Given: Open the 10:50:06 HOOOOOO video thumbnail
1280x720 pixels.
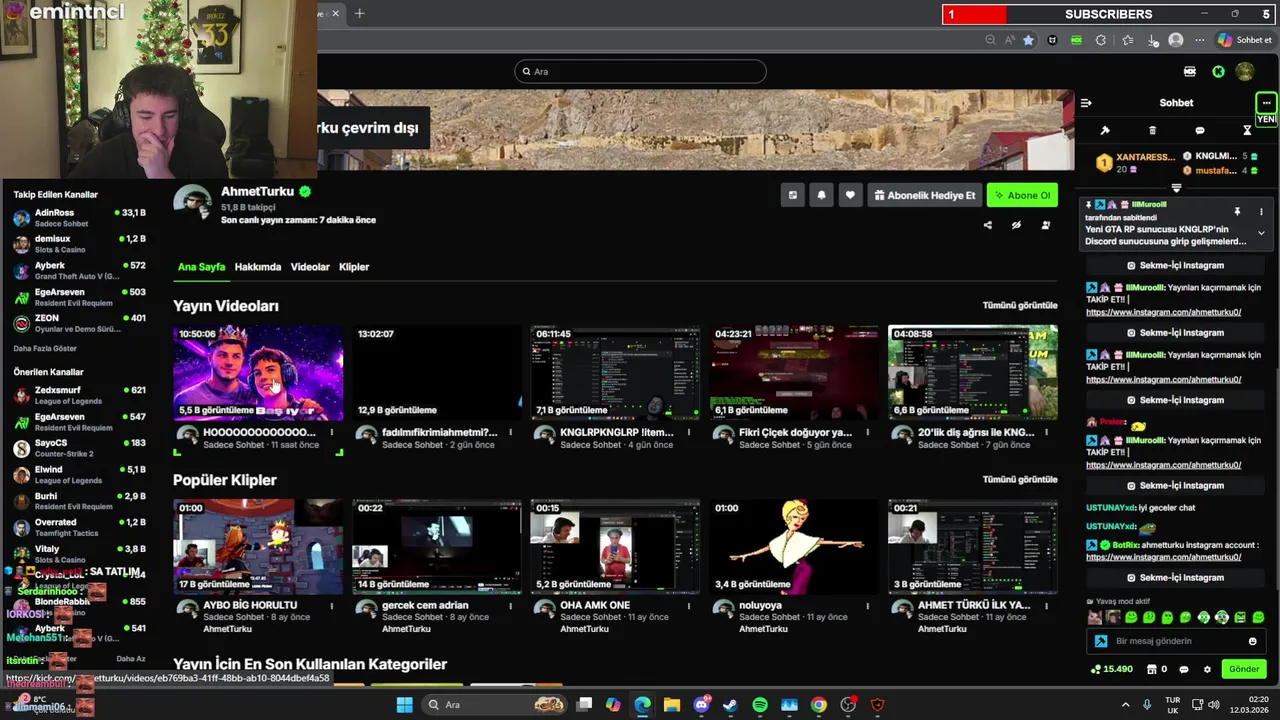Looking at the screenshot, I should 258,372.
